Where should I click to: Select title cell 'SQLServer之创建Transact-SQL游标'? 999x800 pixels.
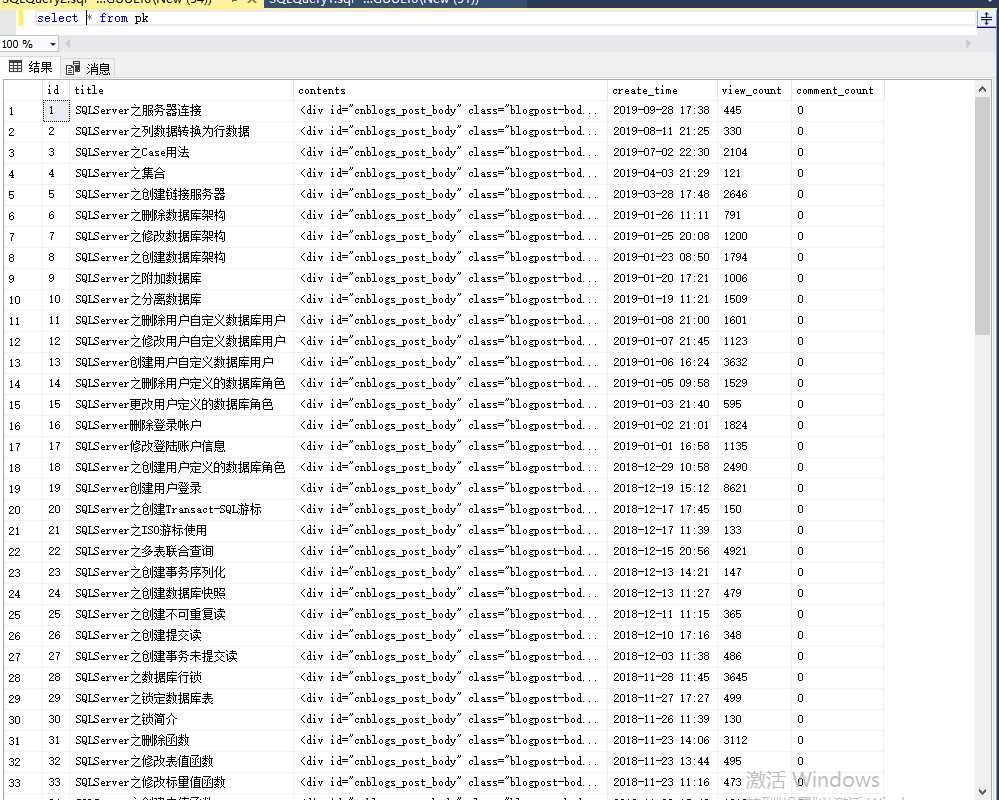[x=182, y=510]
